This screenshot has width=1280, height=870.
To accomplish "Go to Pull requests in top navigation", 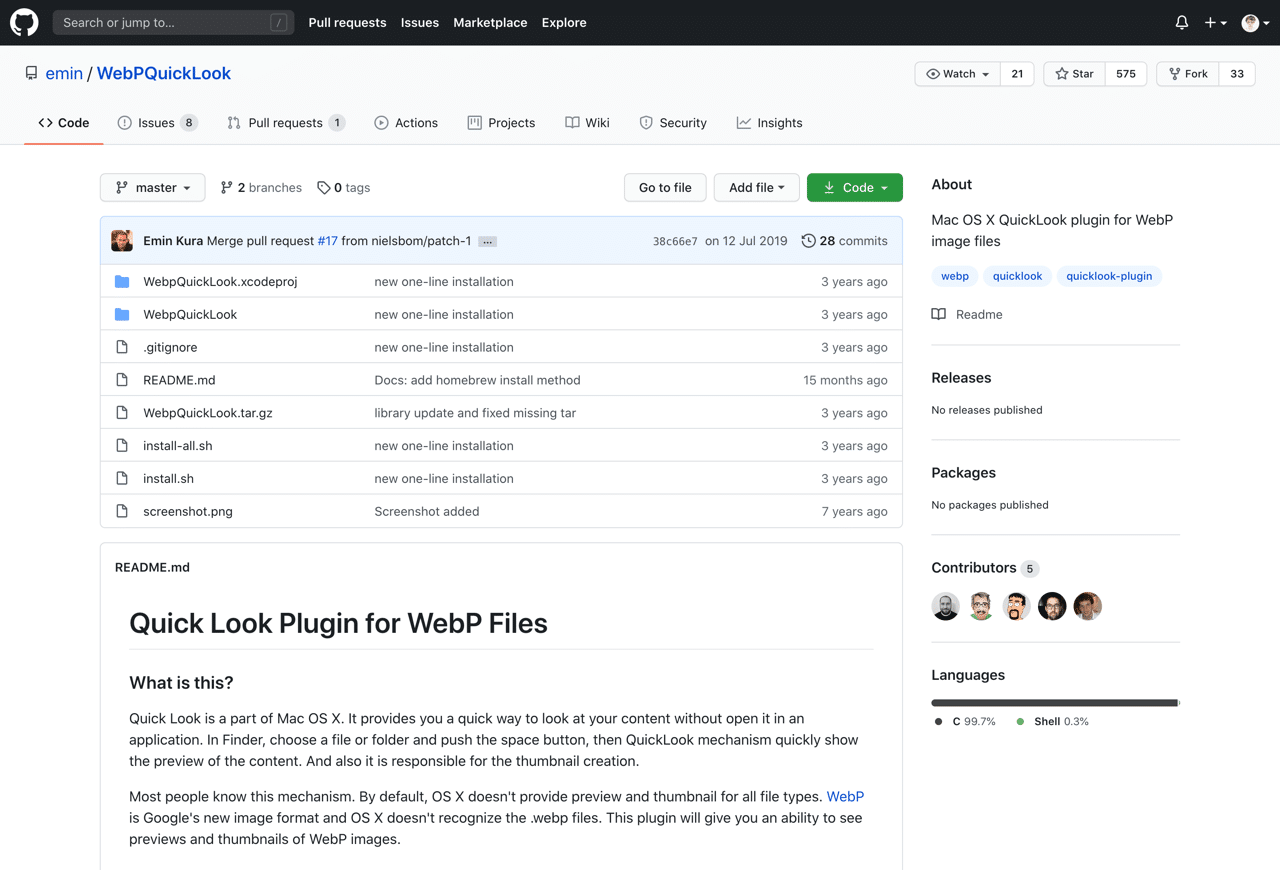I will 347,22.
